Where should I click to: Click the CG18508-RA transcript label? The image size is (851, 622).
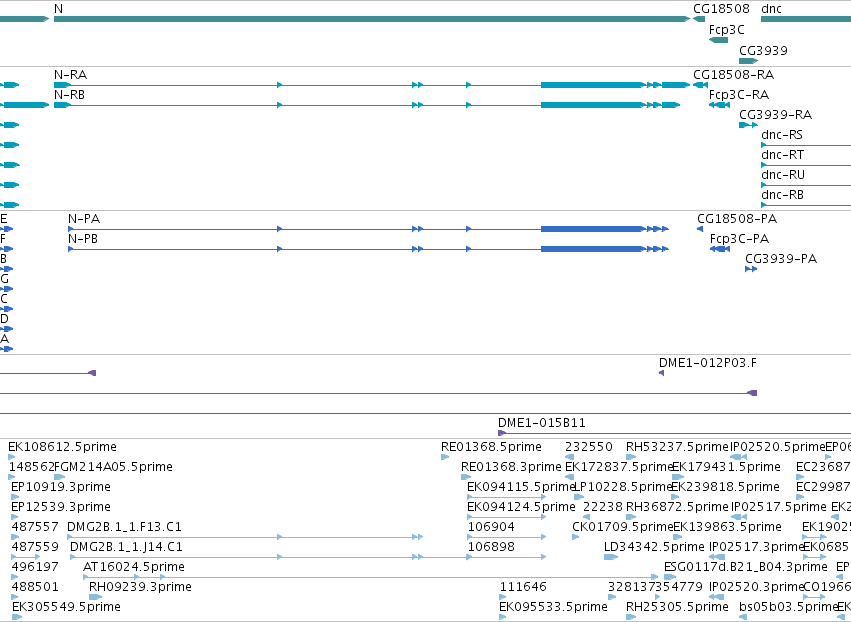click(x=734, y=75)
